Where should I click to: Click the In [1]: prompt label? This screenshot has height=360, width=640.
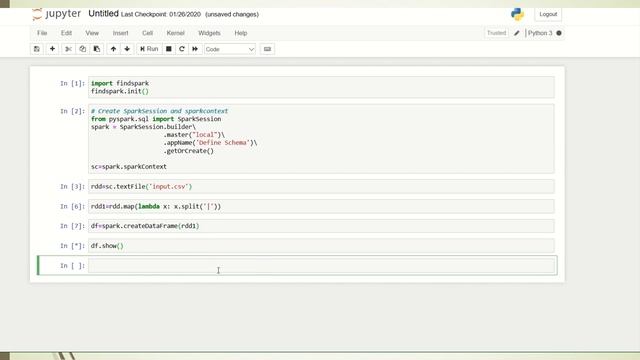(x=72, y=83)
